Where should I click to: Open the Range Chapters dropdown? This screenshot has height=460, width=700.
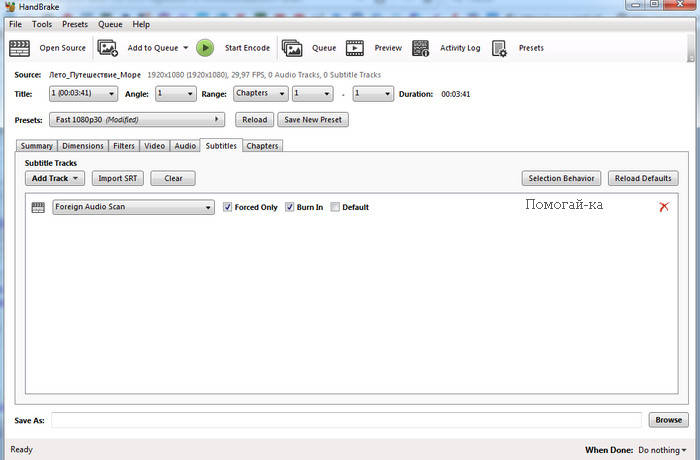click(x=260, y=94)
